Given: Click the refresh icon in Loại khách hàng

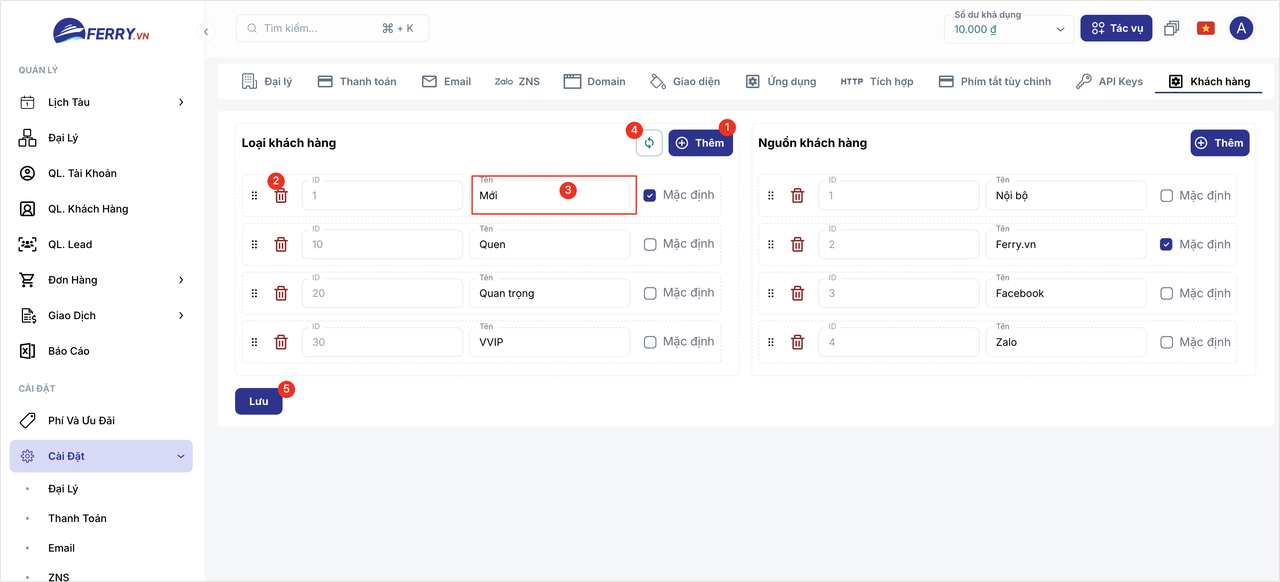Looking at the screenshot, I should click(649, 143).
